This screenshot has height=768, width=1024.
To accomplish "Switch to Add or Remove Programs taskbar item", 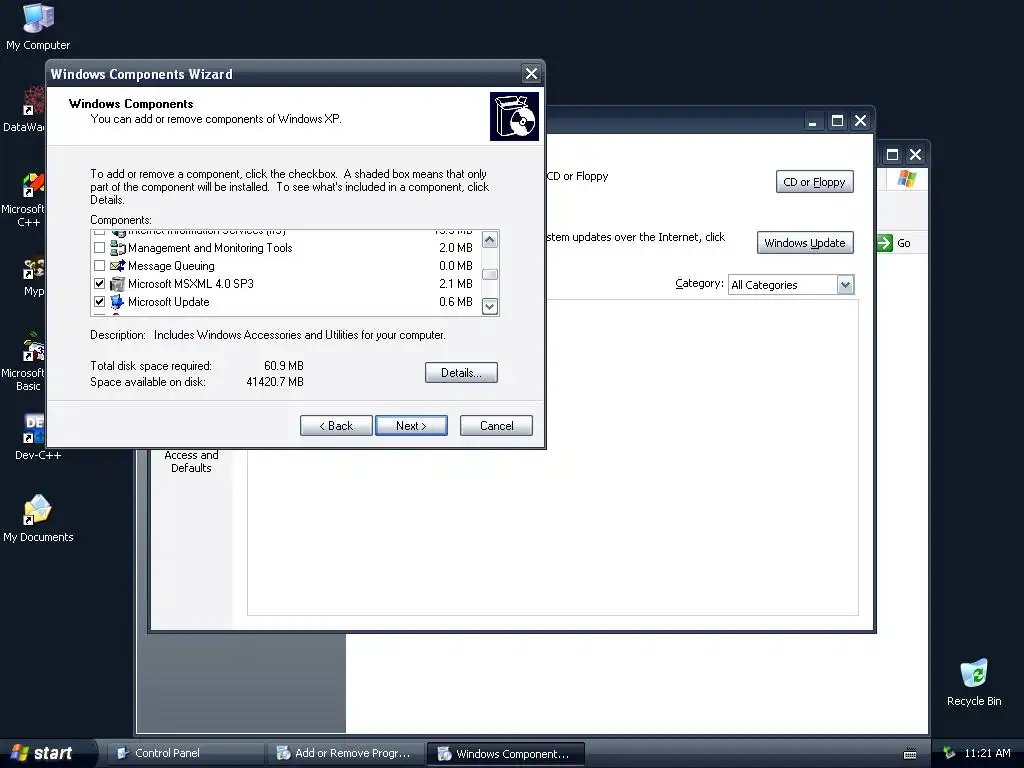I will (x=345, y=753).
